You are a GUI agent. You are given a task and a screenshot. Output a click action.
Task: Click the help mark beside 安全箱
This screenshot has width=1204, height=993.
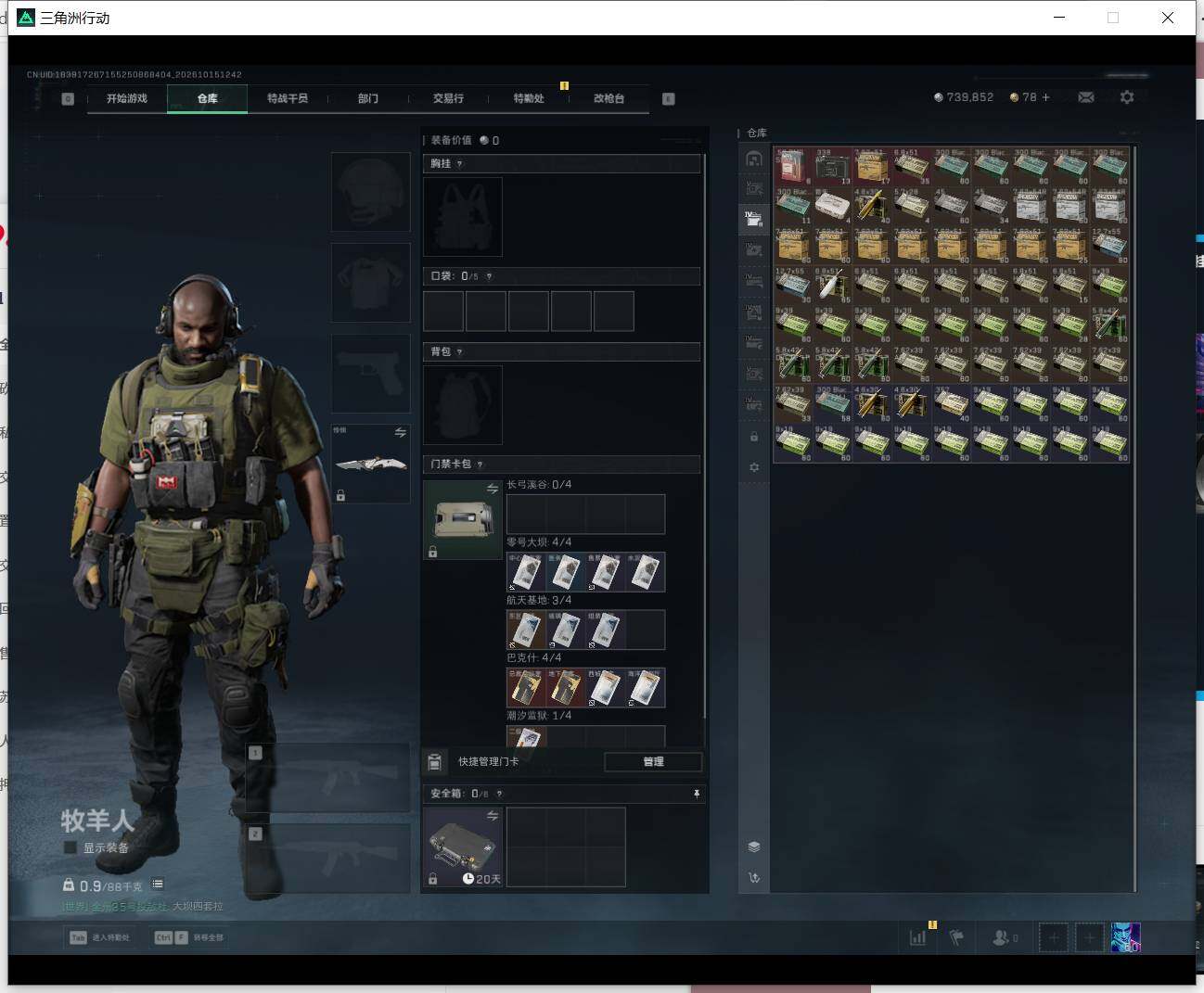[499, 794]
